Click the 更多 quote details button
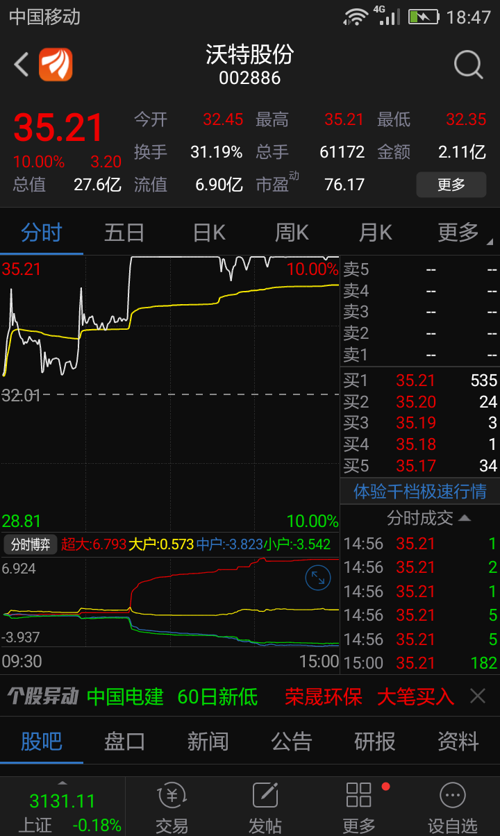The image size is (500, 836). (451, 184)
